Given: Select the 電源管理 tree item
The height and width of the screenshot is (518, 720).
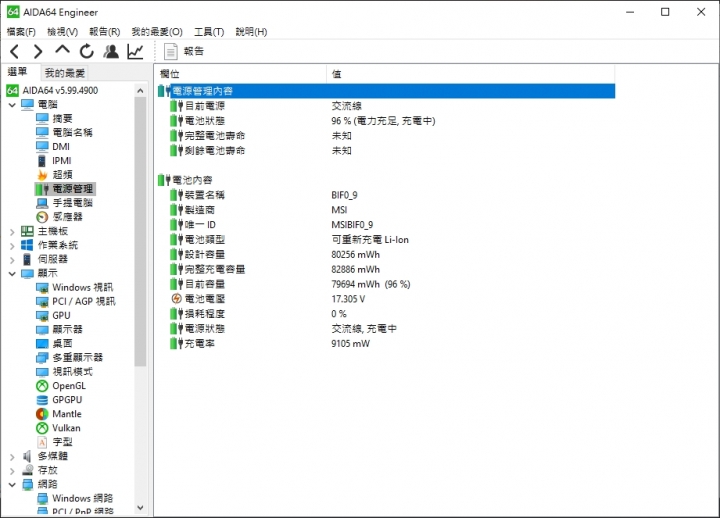Looking at the screenshot, I should coord(73,189).
